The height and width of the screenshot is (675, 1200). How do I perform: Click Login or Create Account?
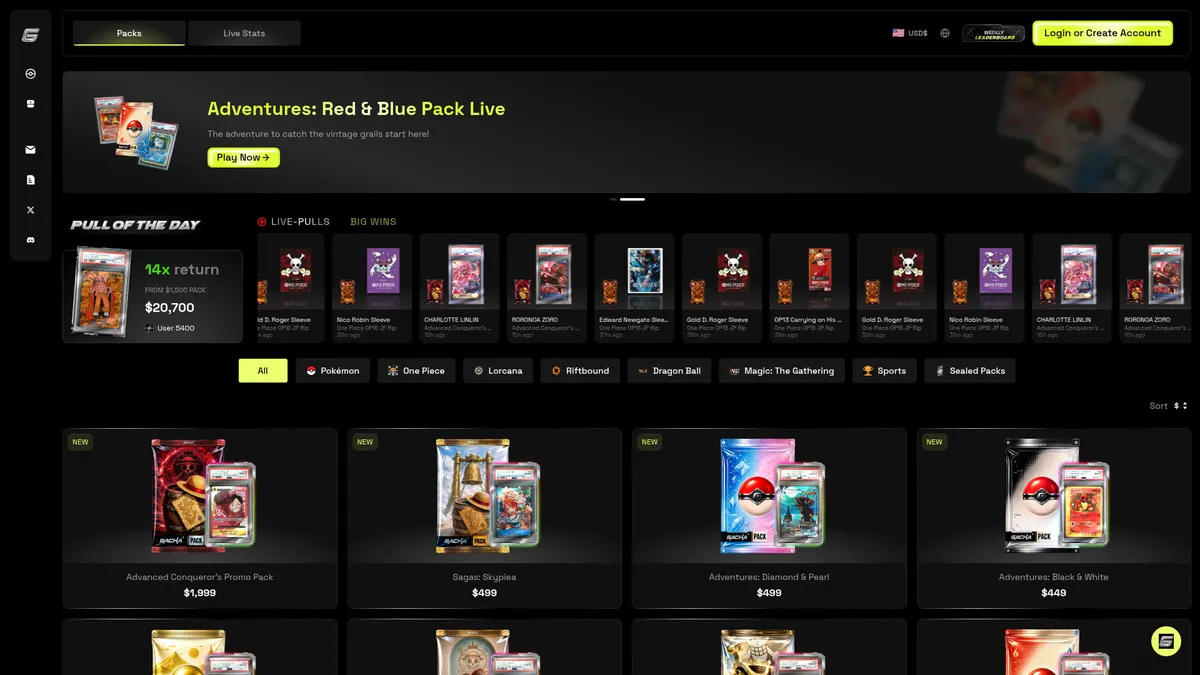click(1102, 33)
